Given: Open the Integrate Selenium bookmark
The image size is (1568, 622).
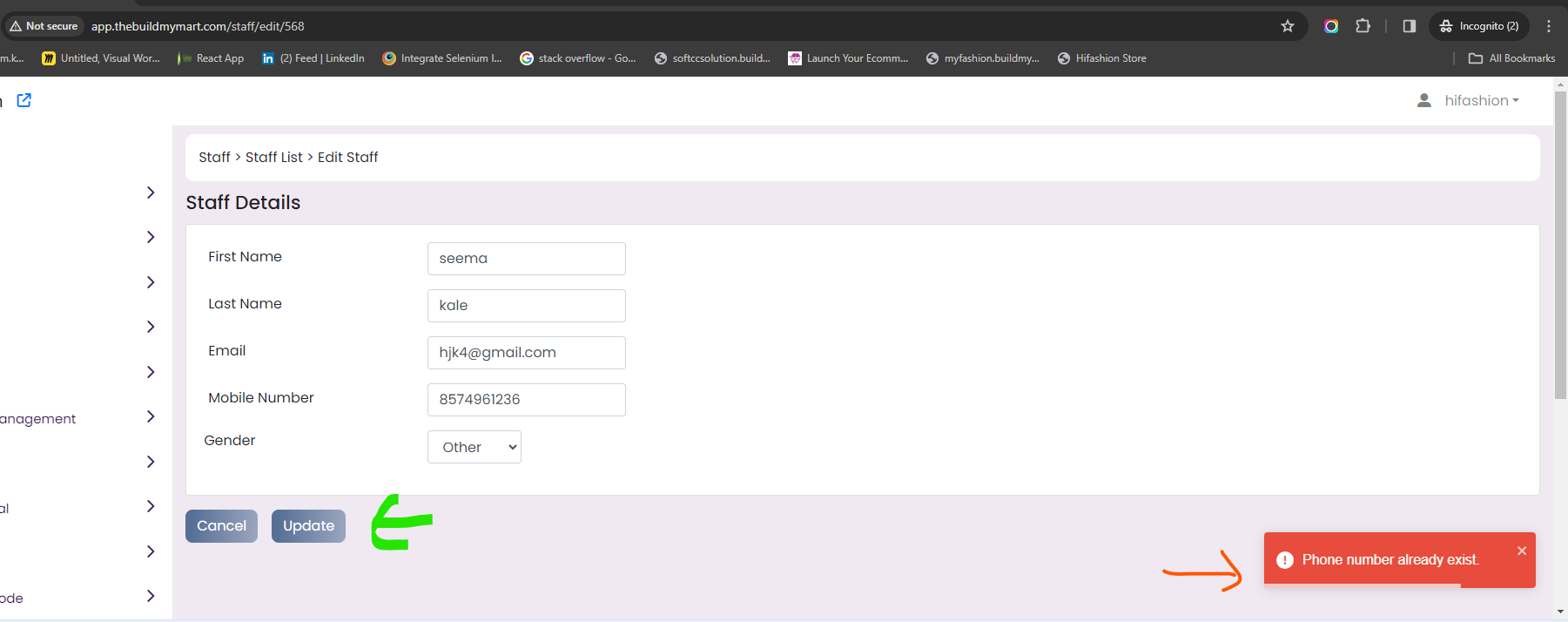Looking at the screenshot, I should [x=442, y=58].
